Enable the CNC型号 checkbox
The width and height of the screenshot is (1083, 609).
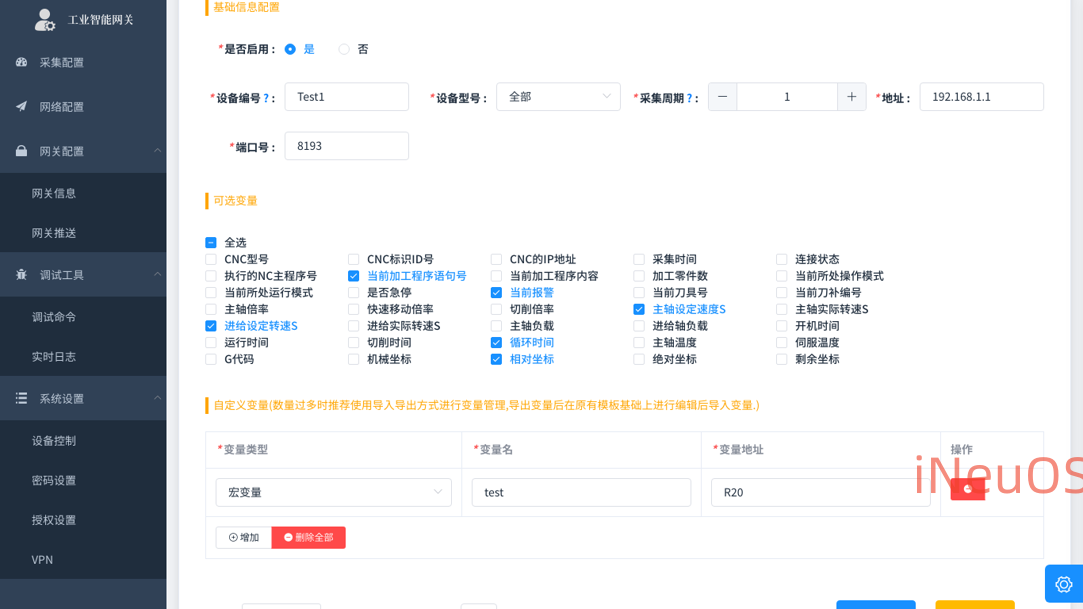click(x=211, y=259)
